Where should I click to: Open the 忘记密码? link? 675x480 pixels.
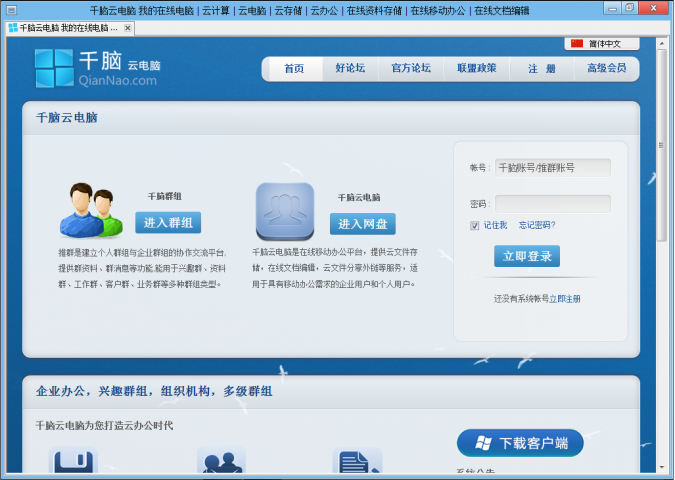[537, 225]
